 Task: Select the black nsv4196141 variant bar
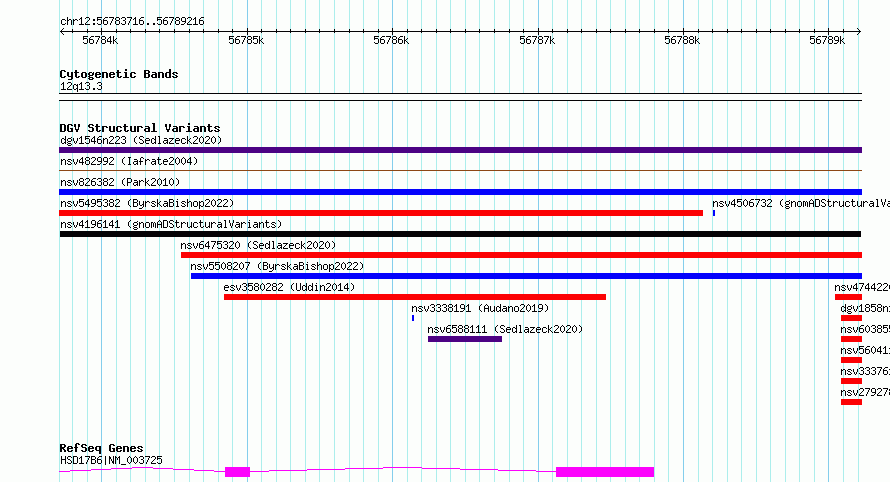coord(460,234)
